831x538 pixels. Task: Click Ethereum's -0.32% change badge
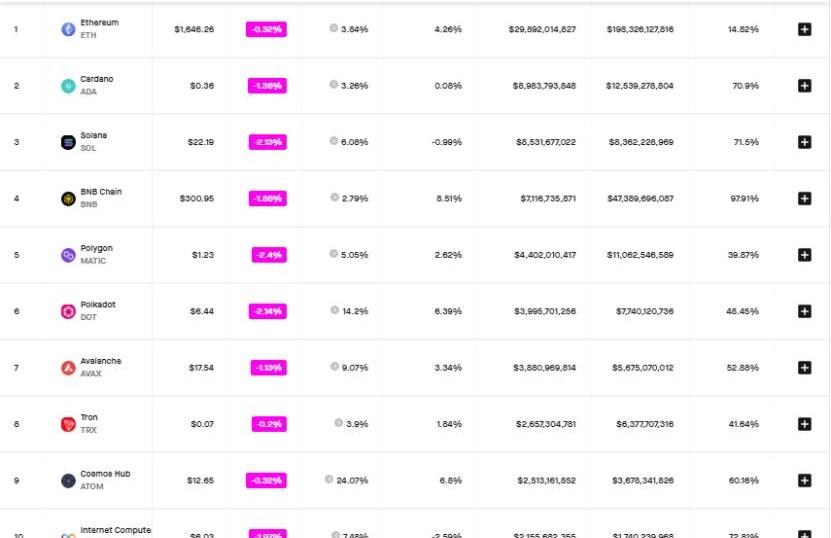click(x=266, y=30)
